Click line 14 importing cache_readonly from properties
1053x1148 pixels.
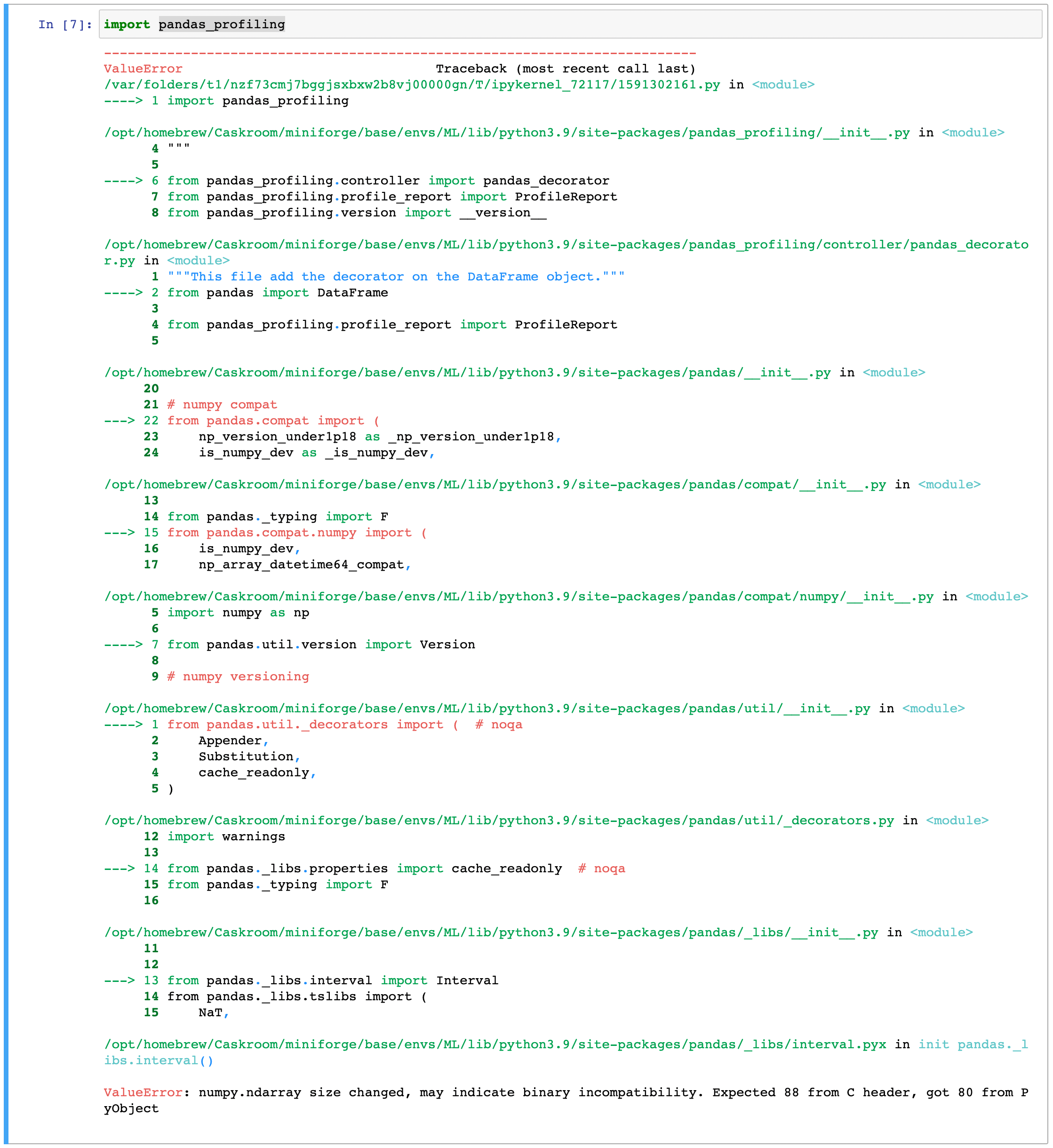coord(396,869)
